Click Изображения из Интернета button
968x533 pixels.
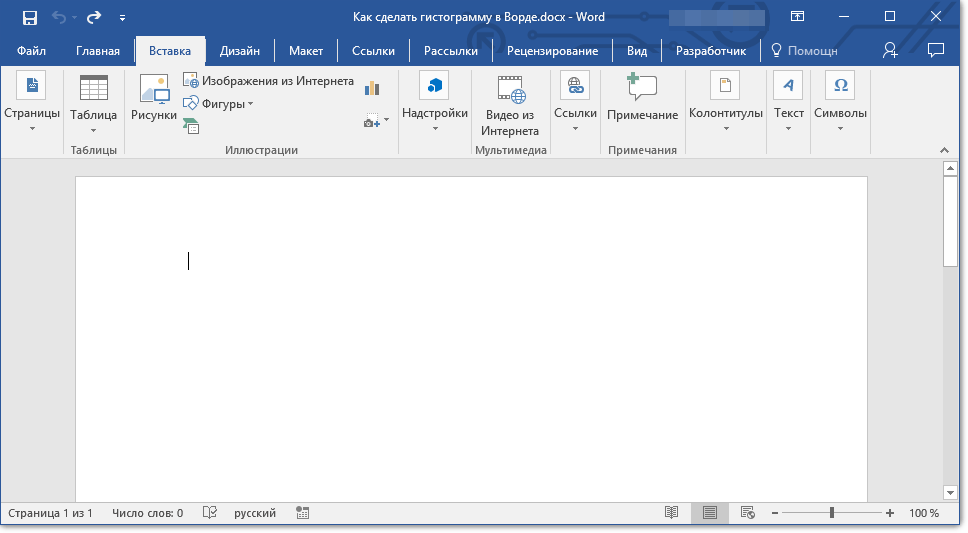[x=268, y=81]
